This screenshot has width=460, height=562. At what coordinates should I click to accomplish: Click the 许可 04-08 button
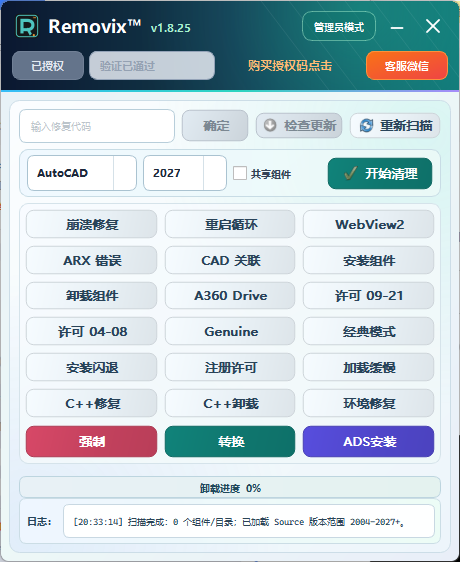click(x=91, y=332)
